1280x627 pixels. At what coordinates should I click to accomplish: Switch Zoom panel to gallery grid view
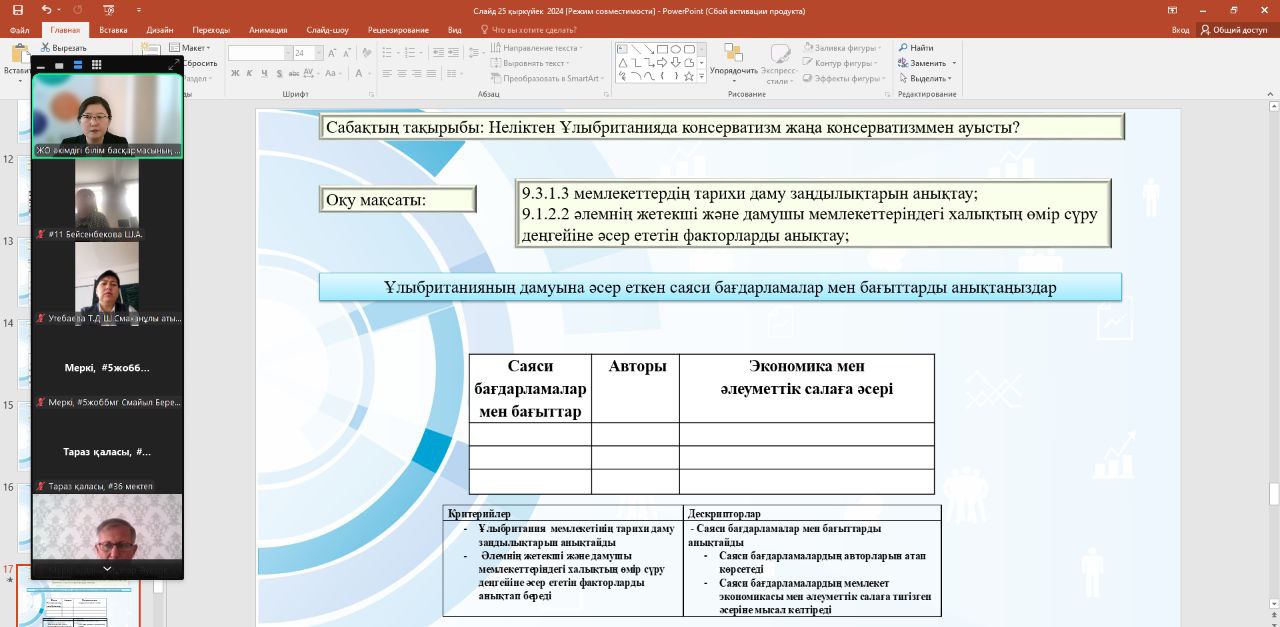pyautogui.click(x=96, y=64)
